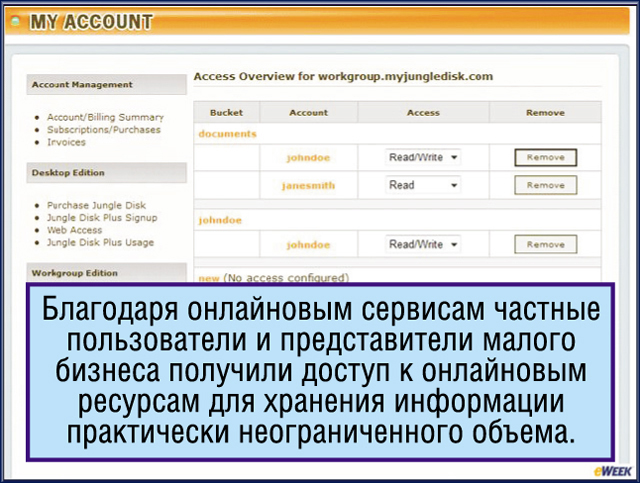640x483 pixels.
Task: Open the Invoices link
Action: pos(66,142)
